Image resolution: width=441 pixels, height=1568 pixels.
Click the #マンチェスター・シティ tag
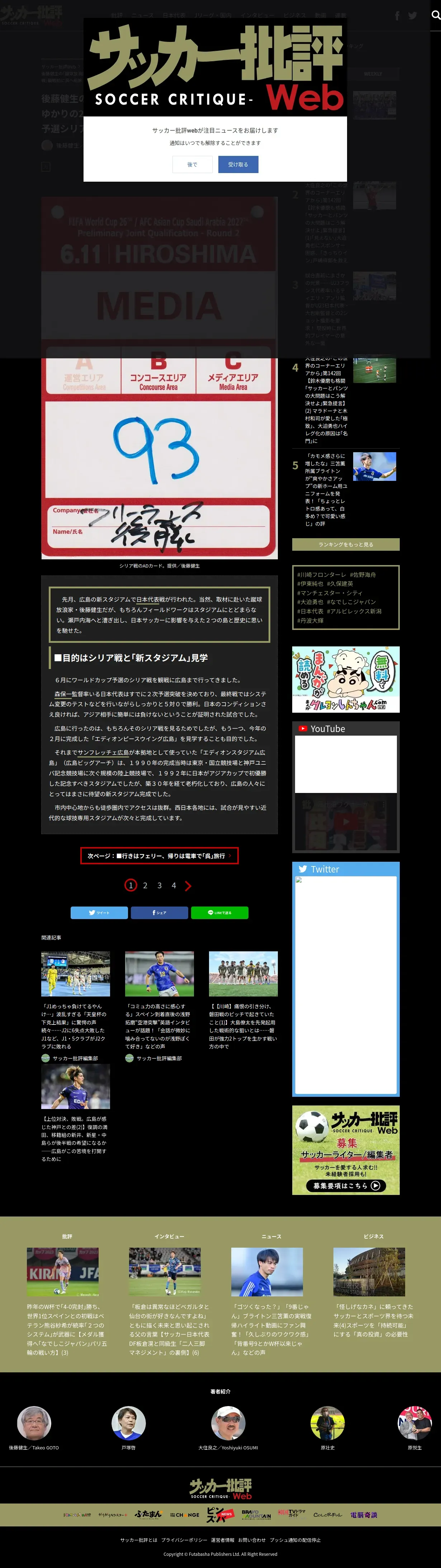click(x=329, y=593)
